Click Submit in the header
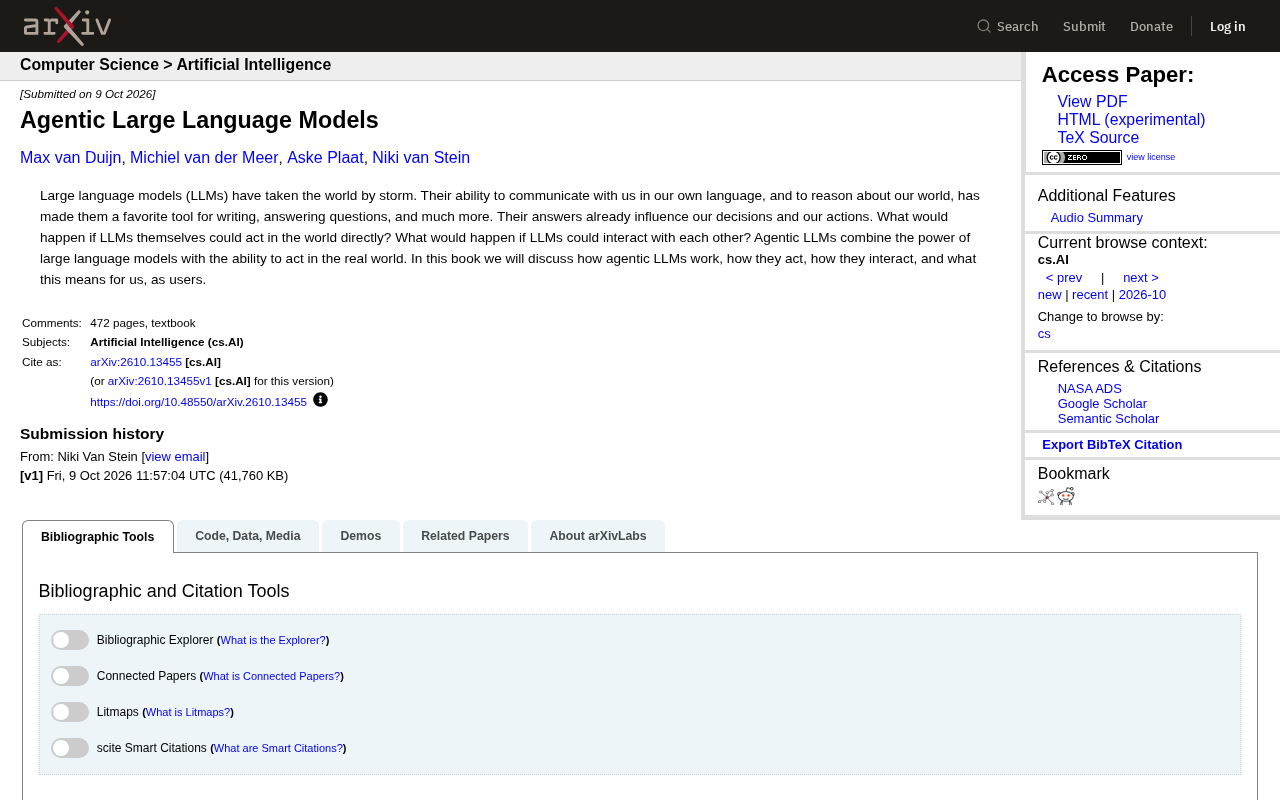The image size is (1280, 800). pos(1084,26)
